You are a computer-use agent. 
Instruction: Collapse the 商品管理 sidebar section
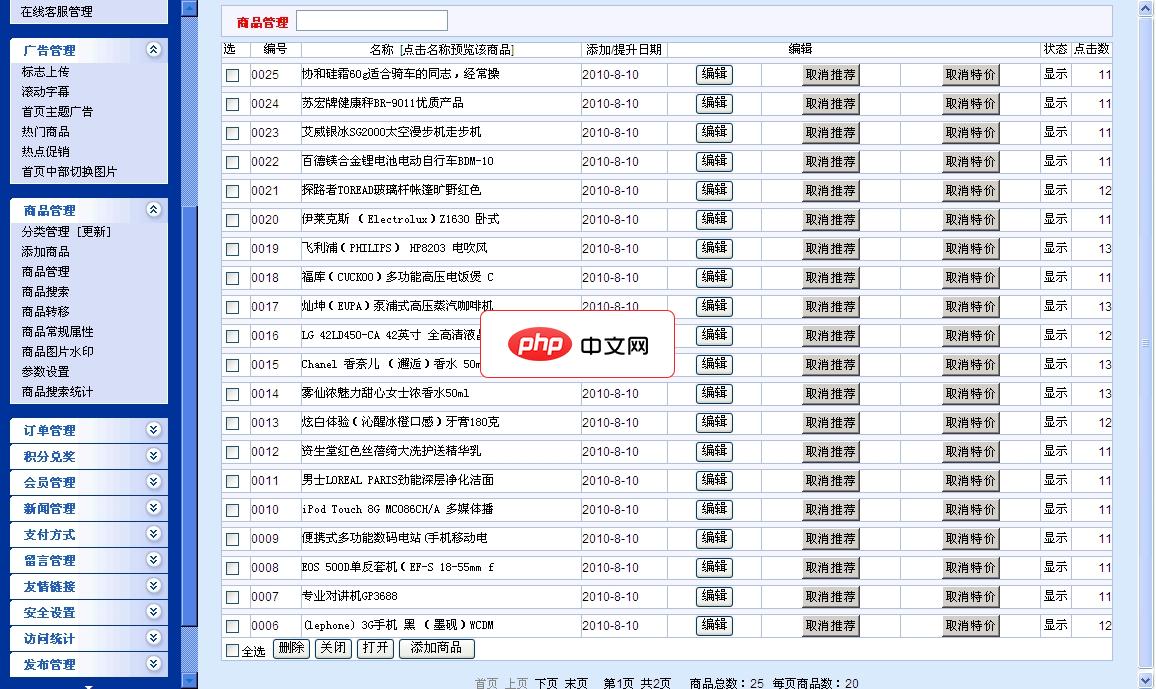click(x=153, y=210)
